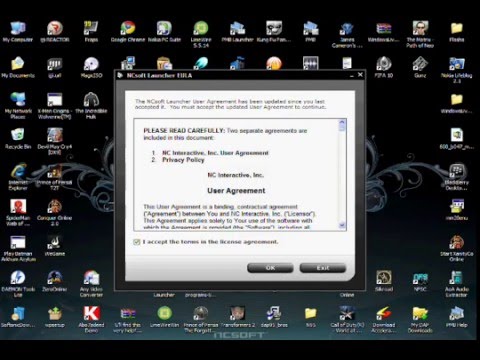Viewport: 480px width, 360px height.
Task: Select the PMB Help desktop icon
Action: click(x=457, y=317)
